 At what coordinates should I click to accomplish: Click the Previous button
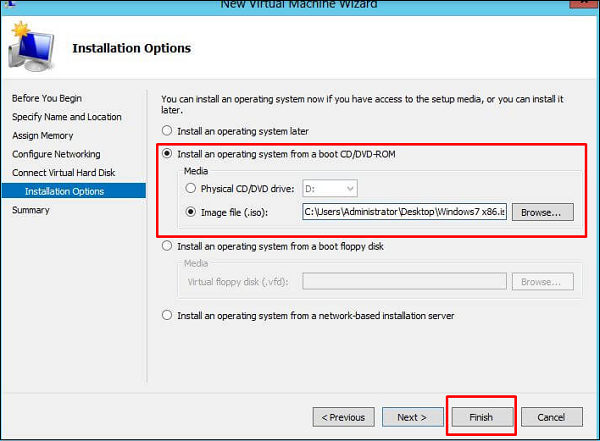tap(344, 417)
